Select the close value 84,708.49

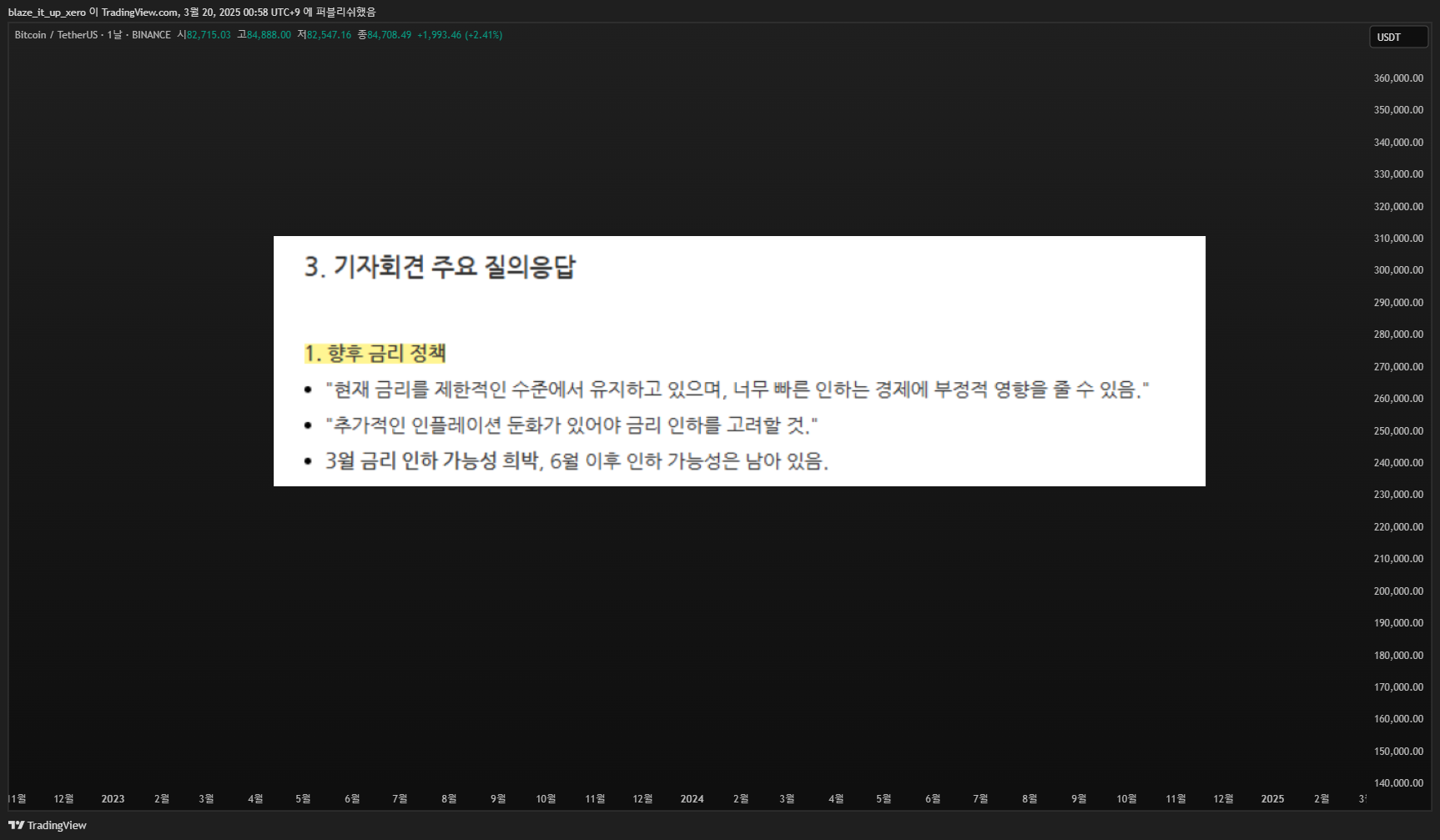point(389,35)
